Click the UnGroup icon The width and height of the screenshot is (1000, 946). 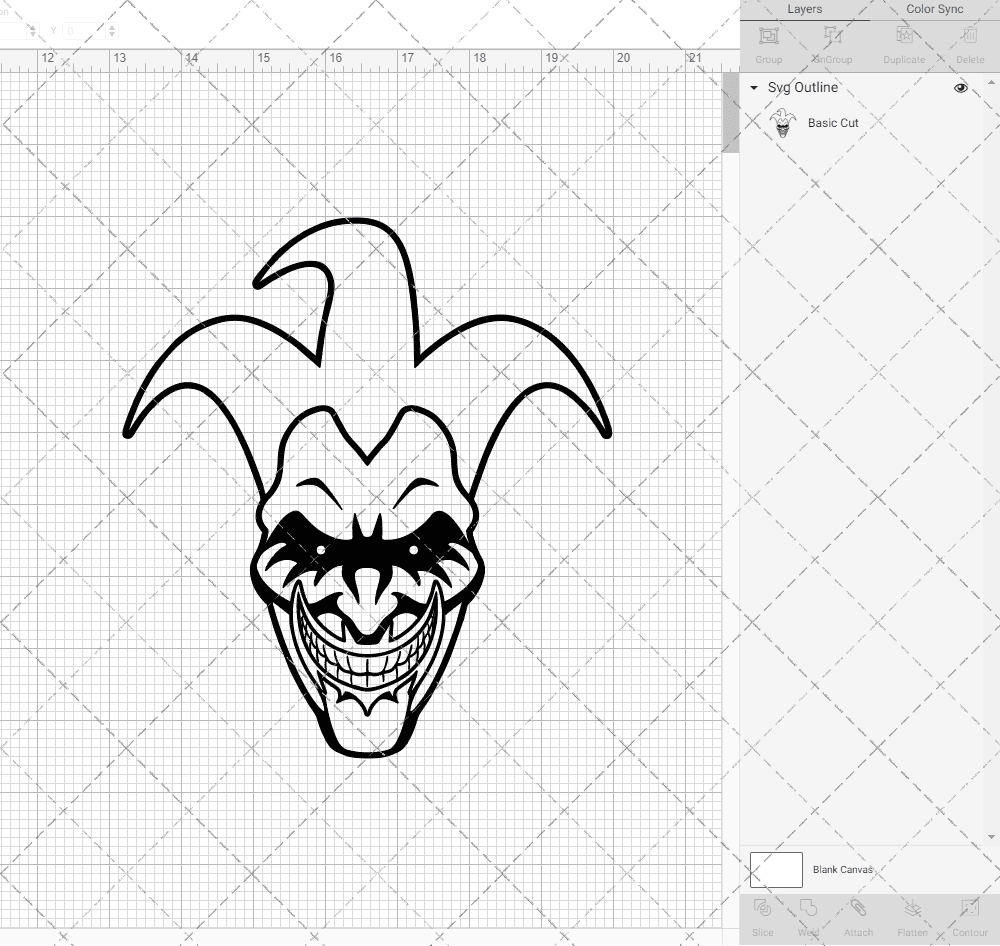click(833, 42)
